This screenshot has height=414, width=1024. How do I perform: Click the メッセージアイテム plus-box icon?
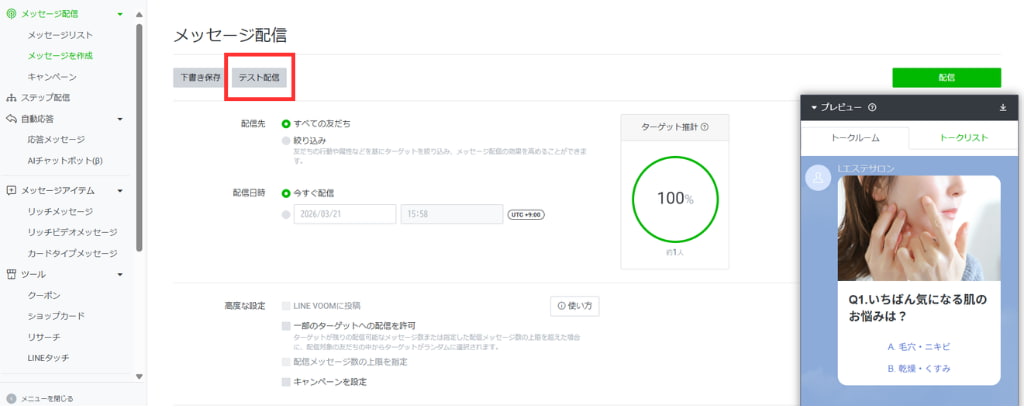pyautogui.click(x=10, y=191)
